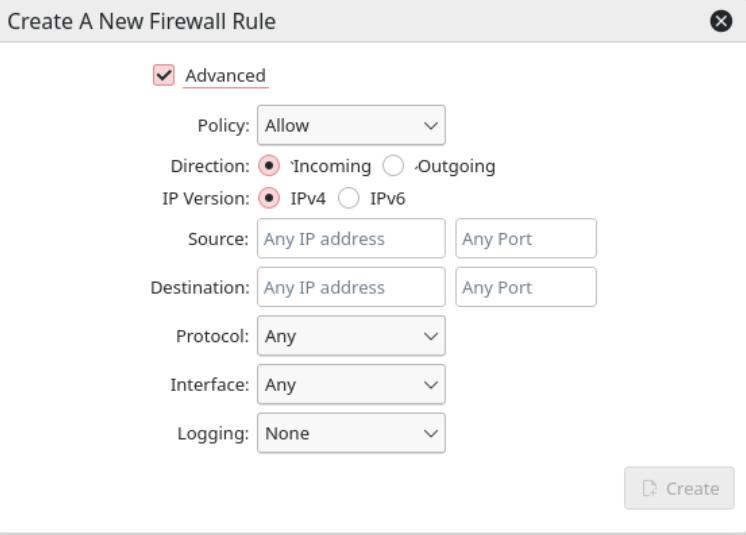
Task: Open the Logging dropdown showing None
Action: tap(351, 433)
